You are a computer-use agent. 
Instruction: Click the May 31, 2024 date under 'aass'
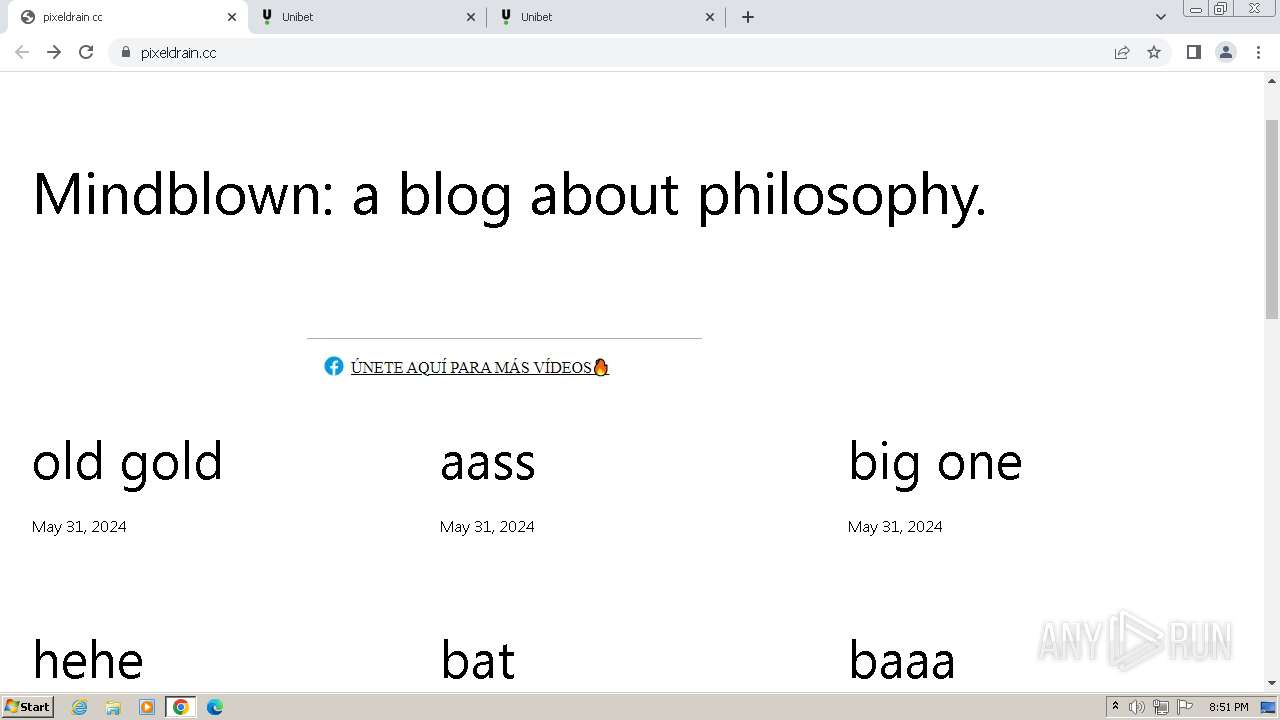(487, 526)
